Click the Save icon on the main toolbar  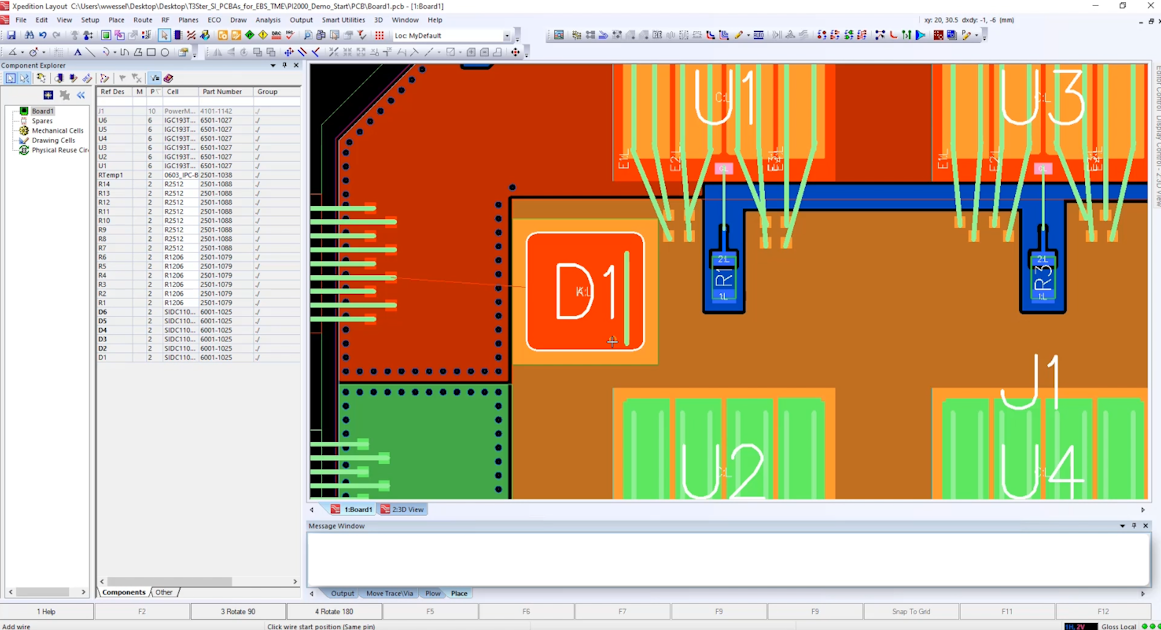click(x=13, y=35)
